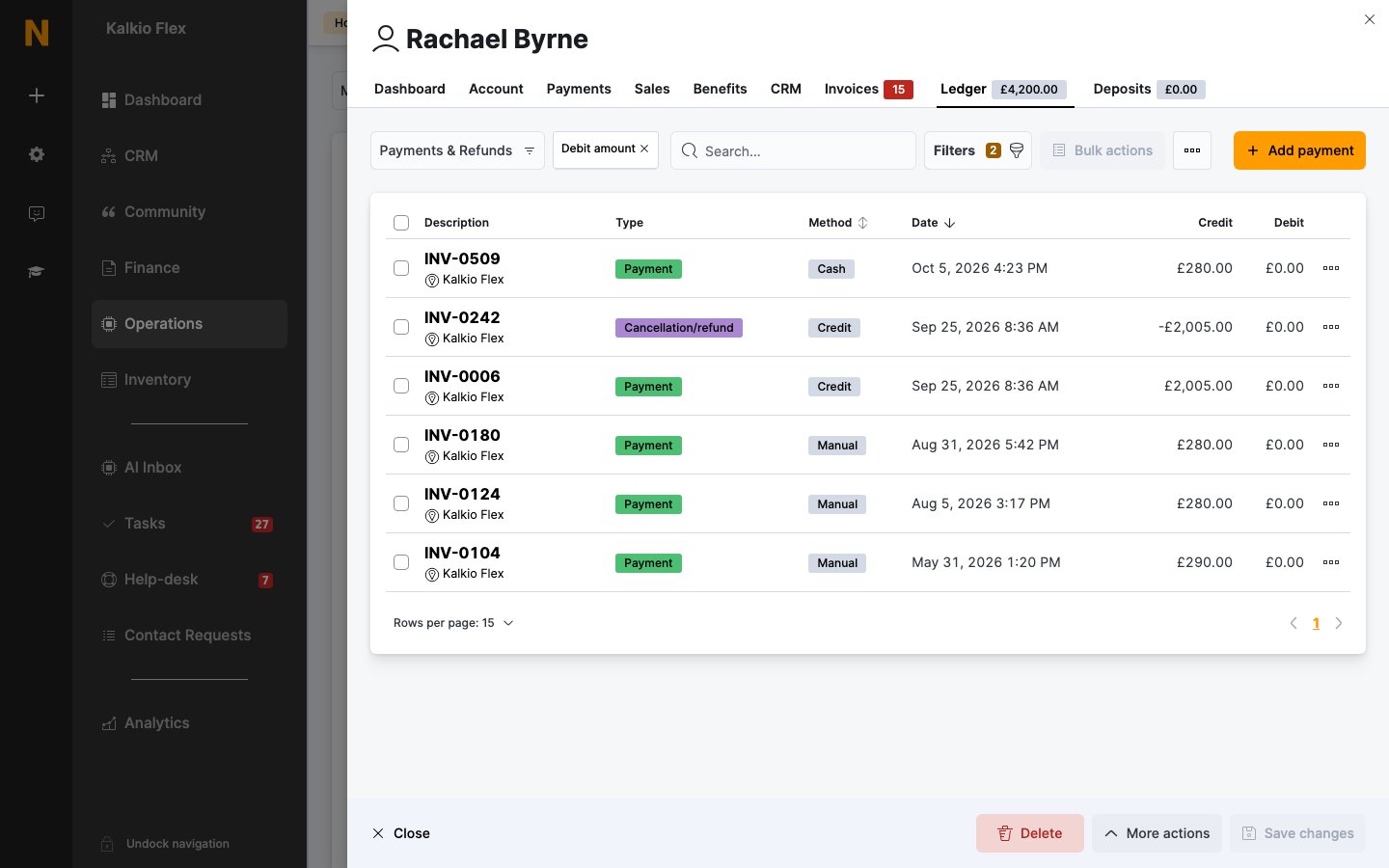This screenshot has width=1389, height=868.
Task: Switch to the Invoices tab
Action: pyautogui.click(x=868, y=89)
